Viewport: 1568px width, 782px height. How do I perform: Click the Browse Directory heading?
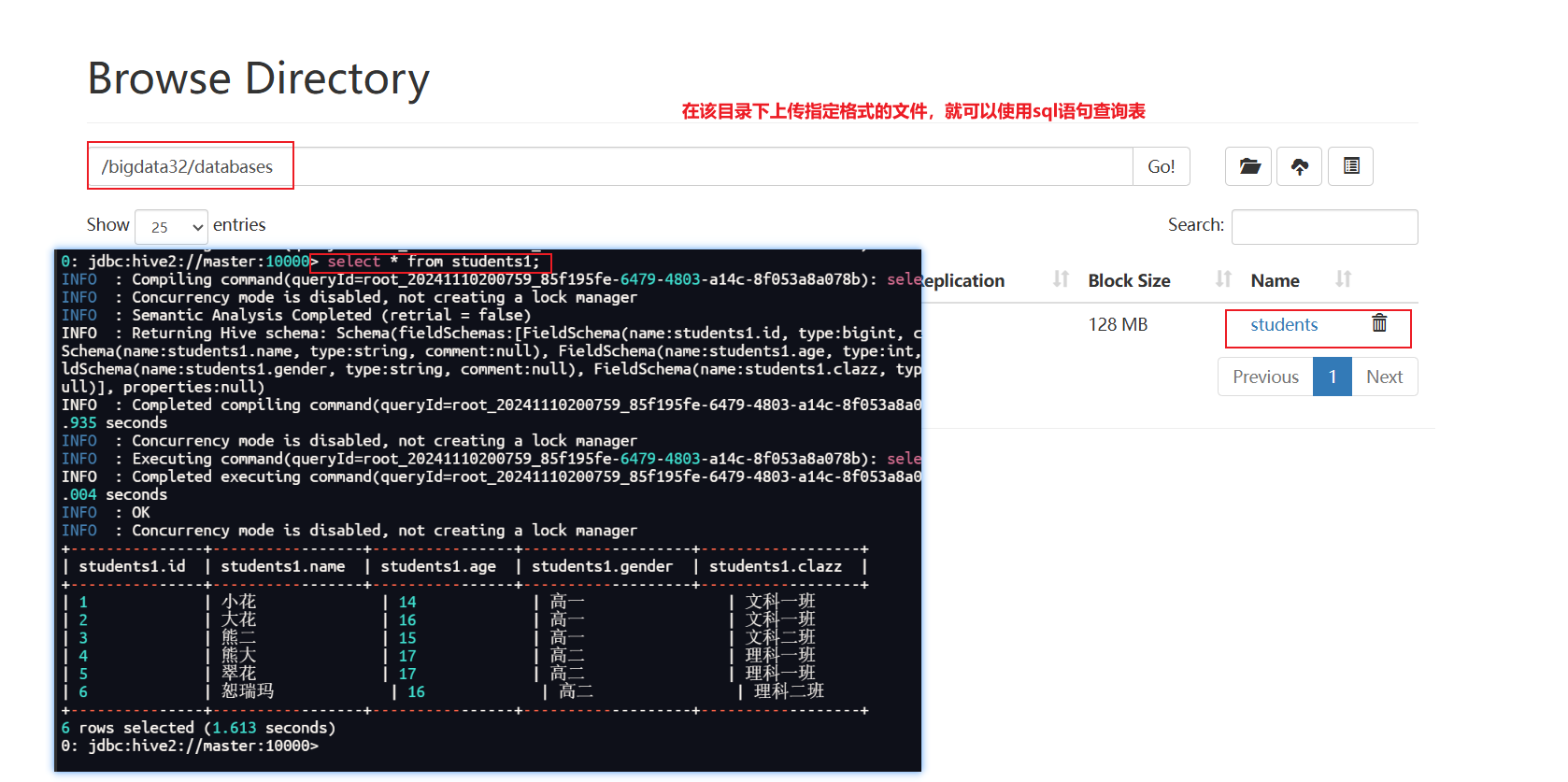click(x=258, y=78)
